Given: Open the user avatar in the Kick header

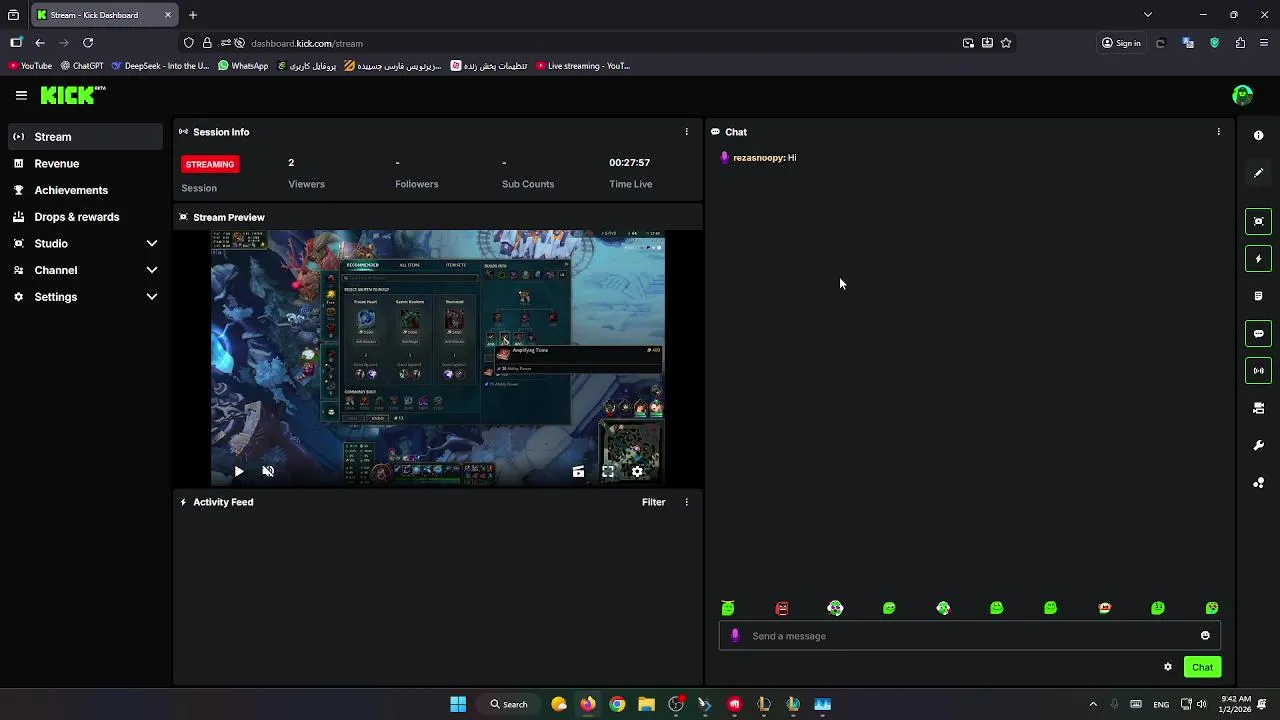Looking at the screenshot, I should point(1243,95).
